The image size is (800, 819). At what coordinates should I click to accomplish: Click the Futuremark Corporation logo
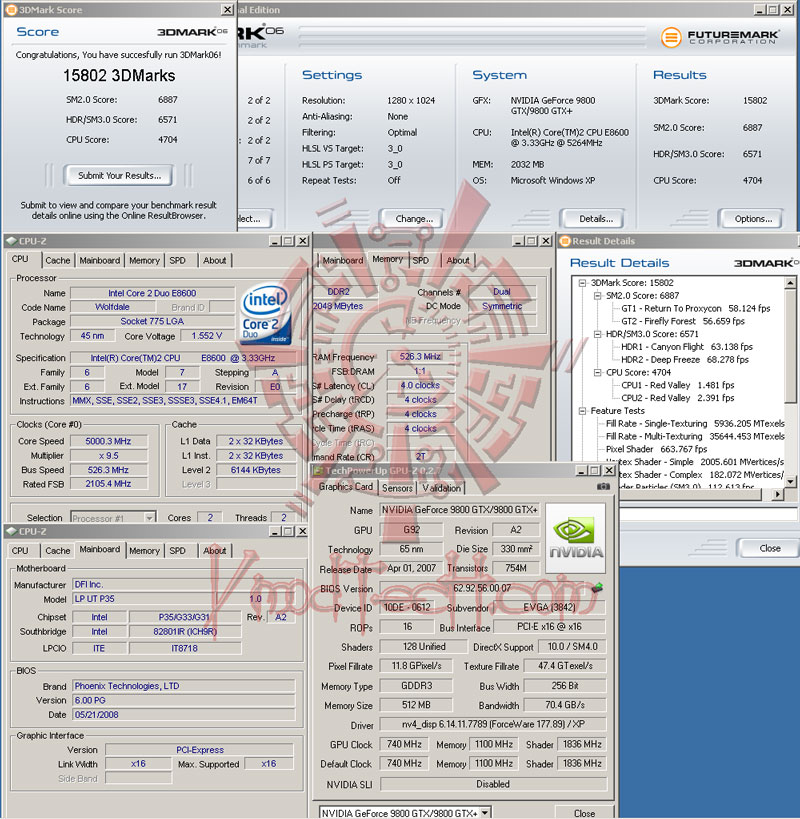pyautogui.click(x=720, y=37)
